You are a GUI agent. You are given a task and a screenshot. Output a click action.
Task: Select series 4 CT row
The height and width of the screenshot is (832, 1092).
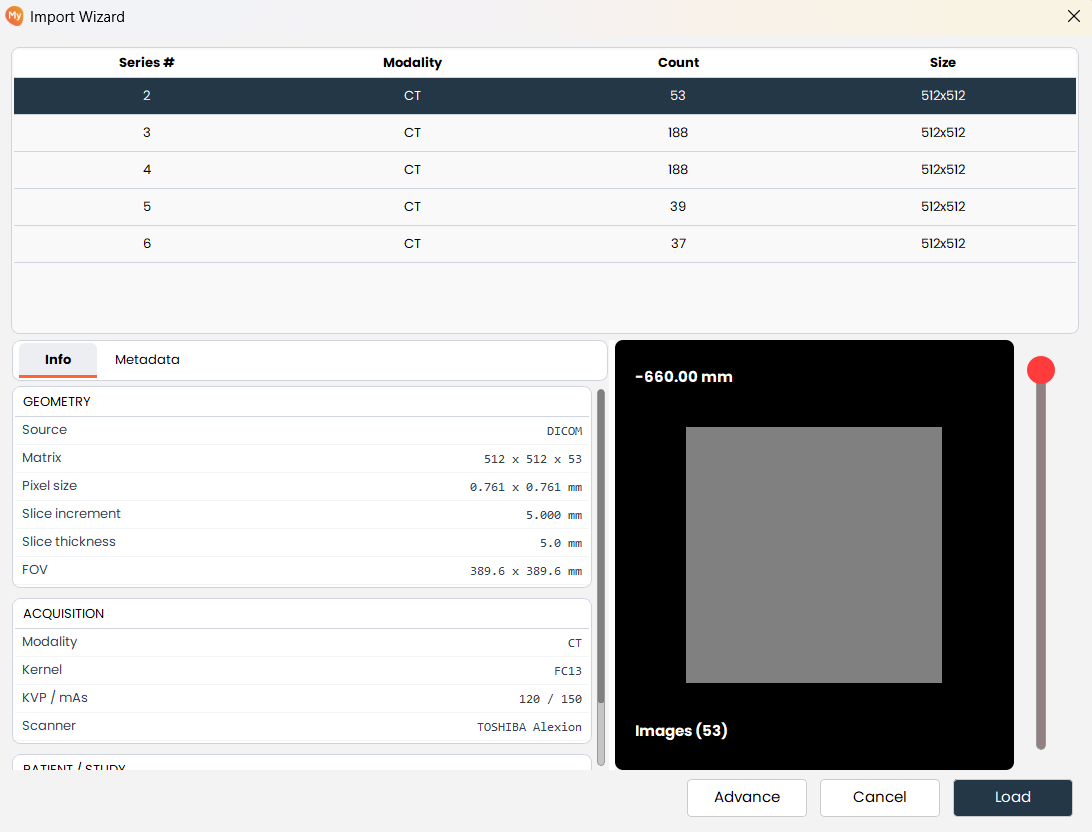point(545,169)
